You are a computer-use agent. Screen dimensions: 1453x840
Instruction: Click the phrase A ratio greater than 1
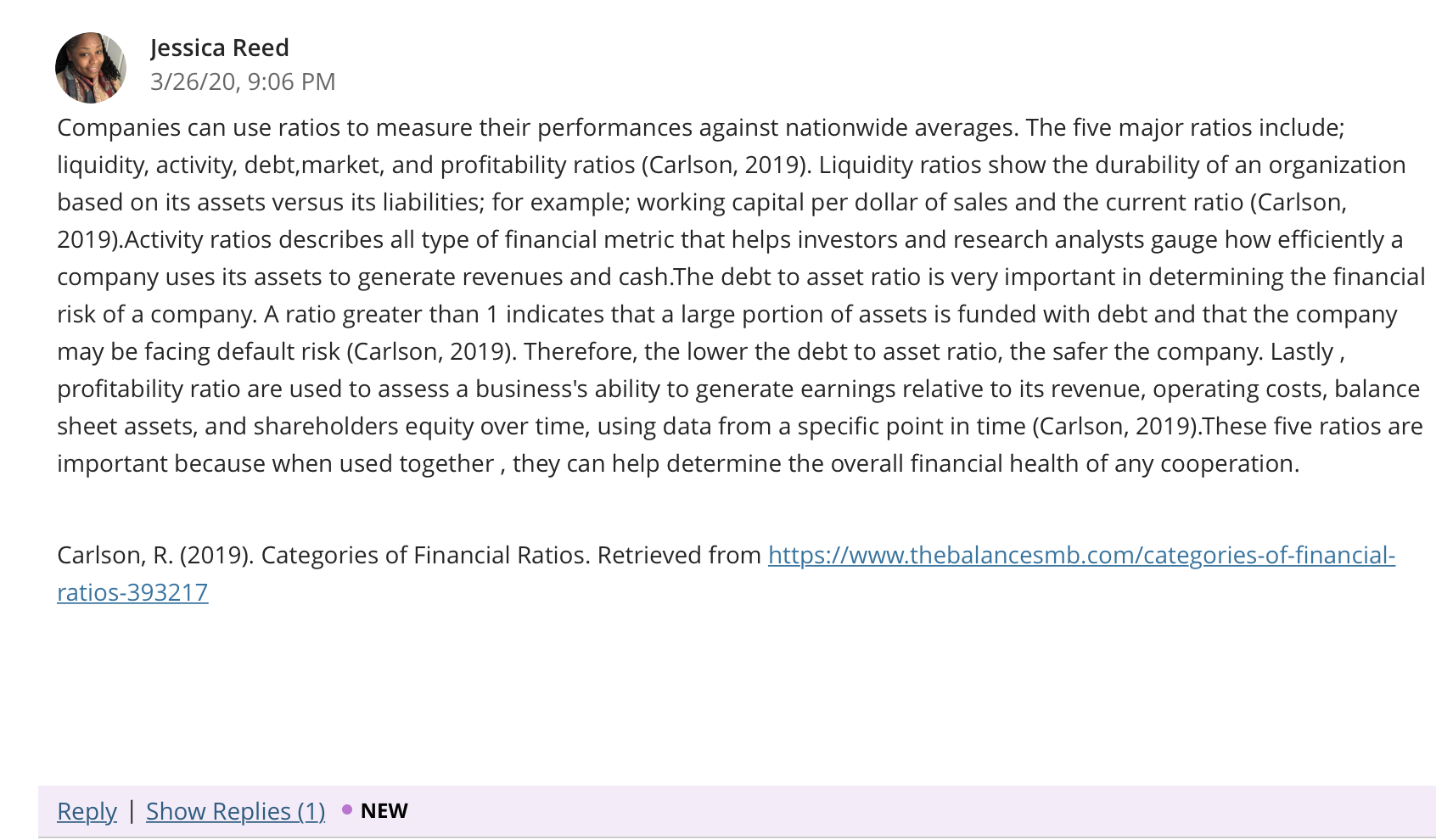pos(381,314)
